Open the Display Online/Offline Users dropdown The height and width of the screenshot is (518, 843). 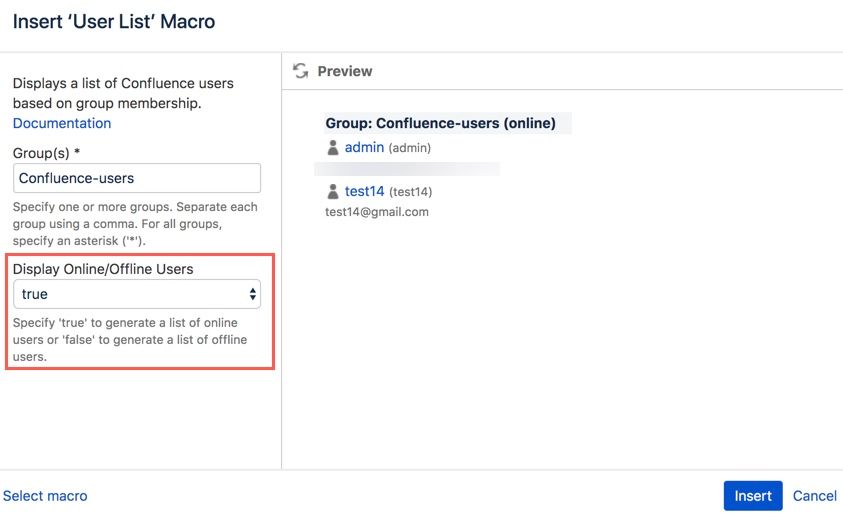point(137,294)
